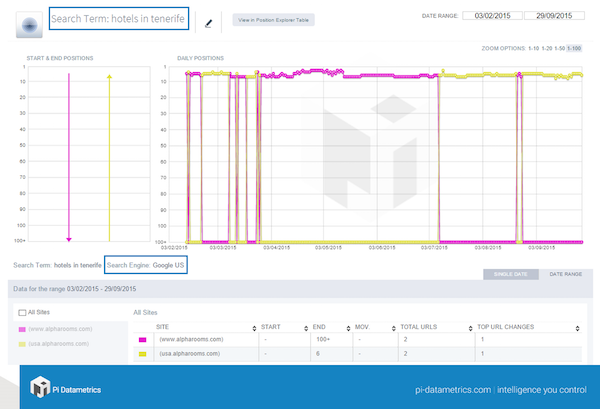The image size is (600, 409).
Task: Click the start date field 03/02/2015
Action: click(x=492, y=16)
